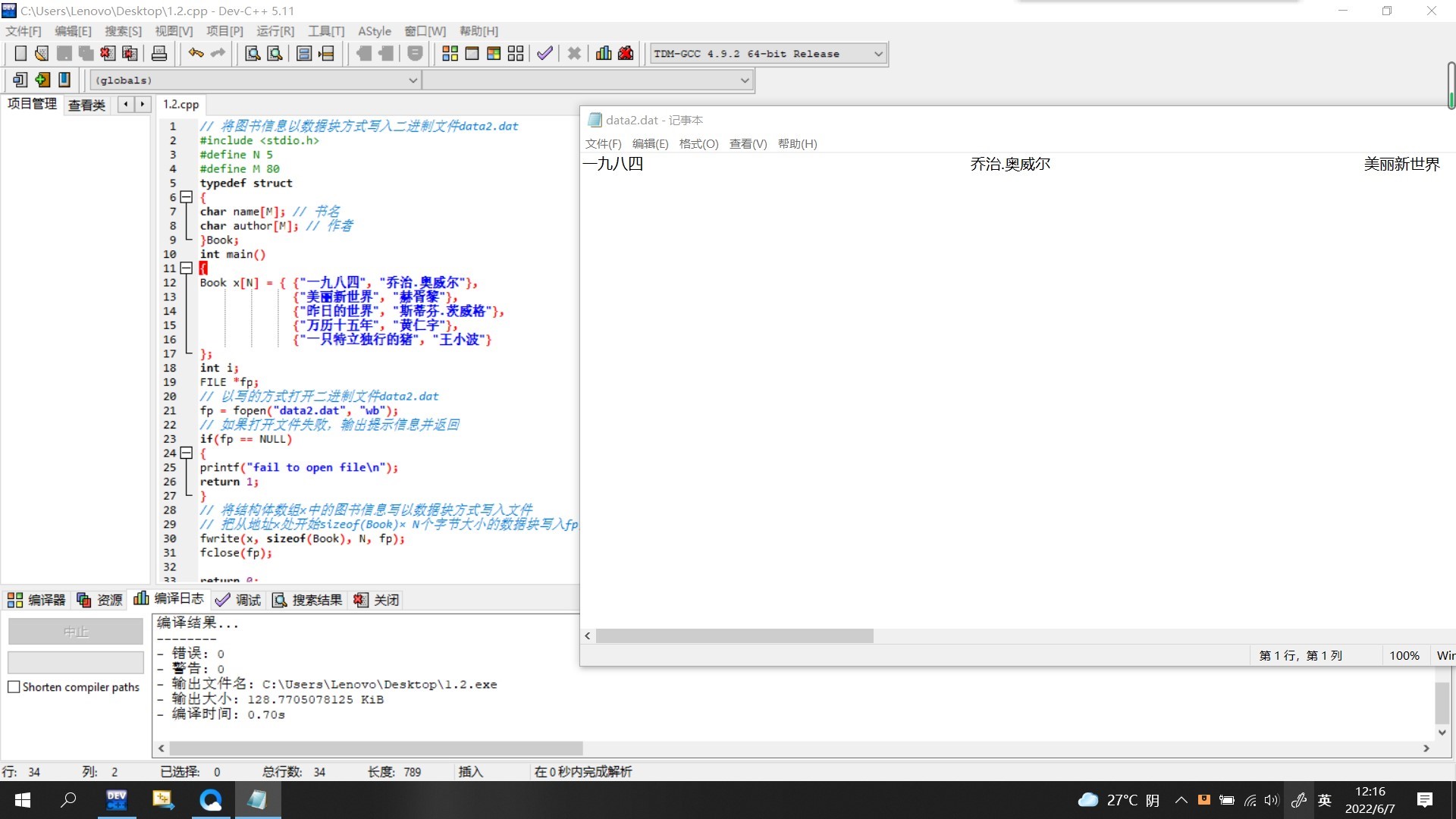
Task: Click the Print toolbar icon
Action: [159, 53]
